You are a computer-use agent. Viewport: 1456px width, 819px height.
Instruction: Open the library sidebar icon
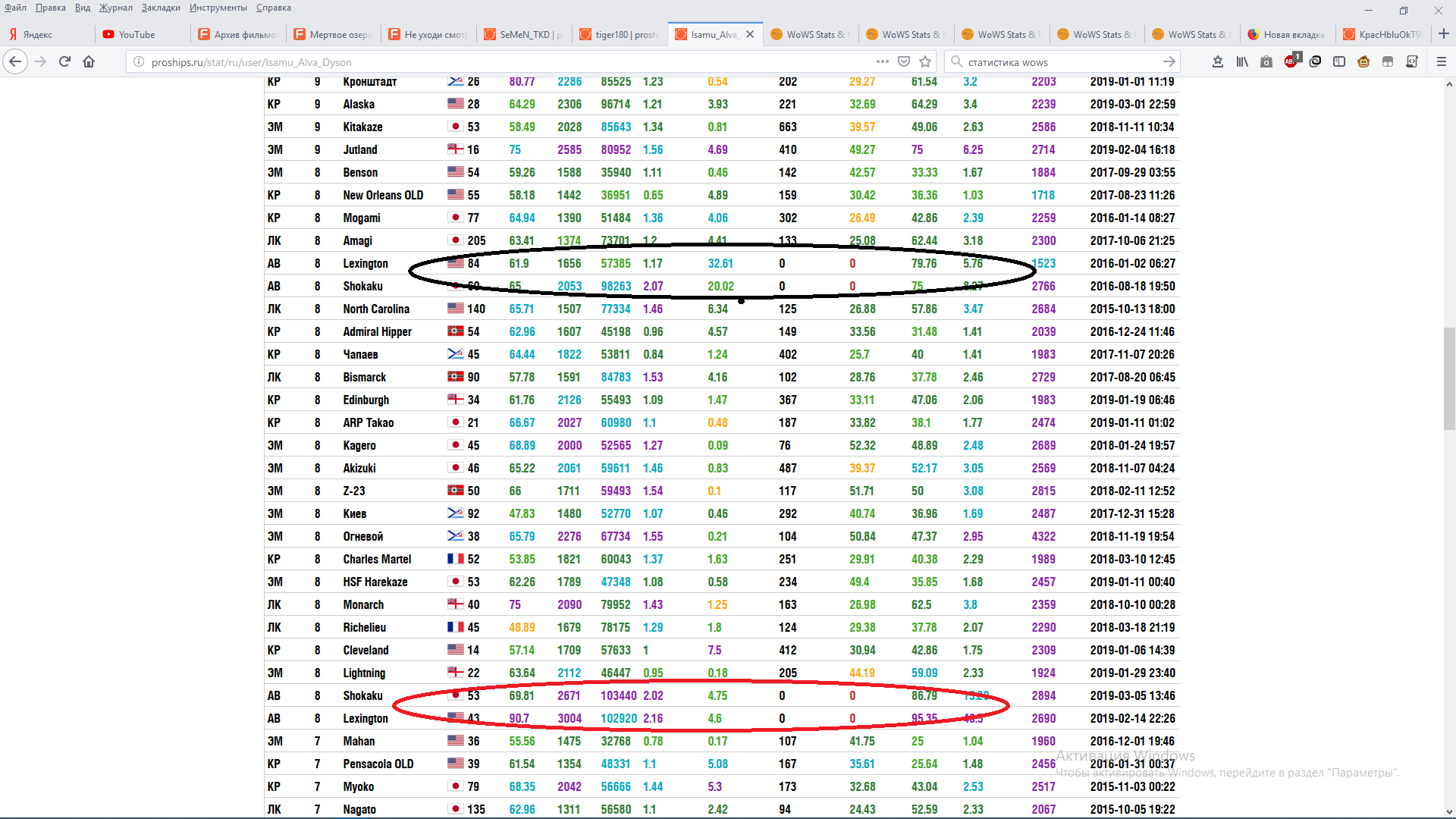[1242, 61]
